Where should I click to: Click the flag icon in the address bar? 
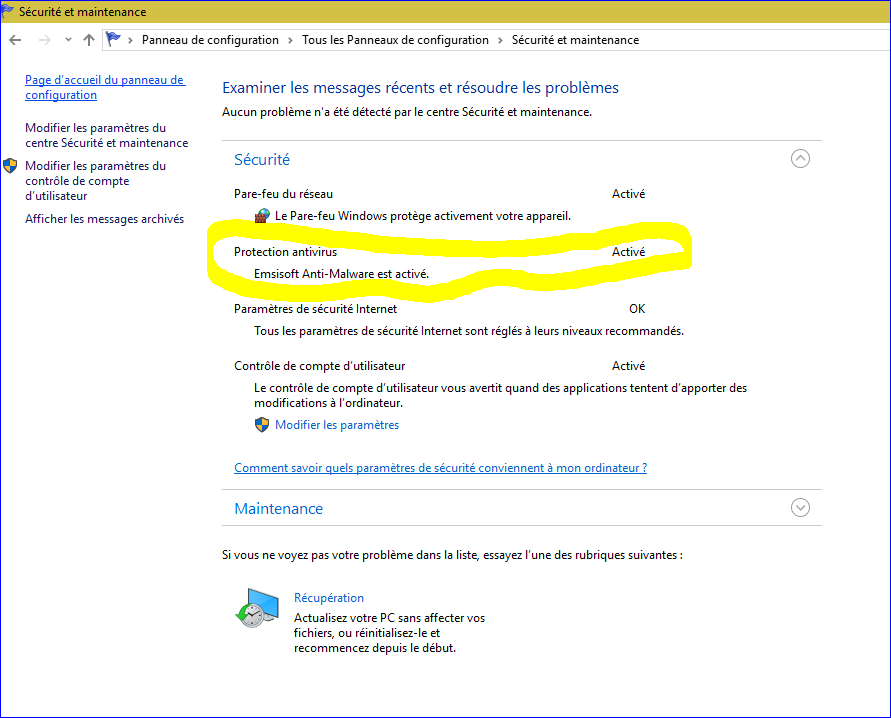pos(114,39)
